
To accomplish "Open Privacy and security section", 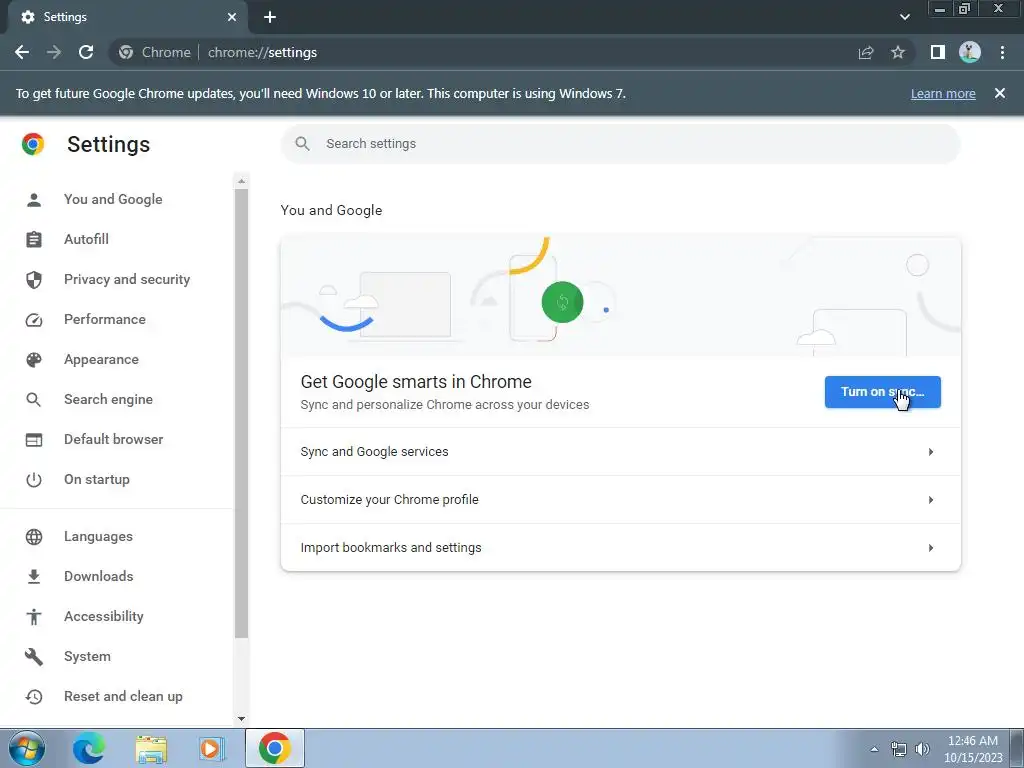I will click(127, 279).
